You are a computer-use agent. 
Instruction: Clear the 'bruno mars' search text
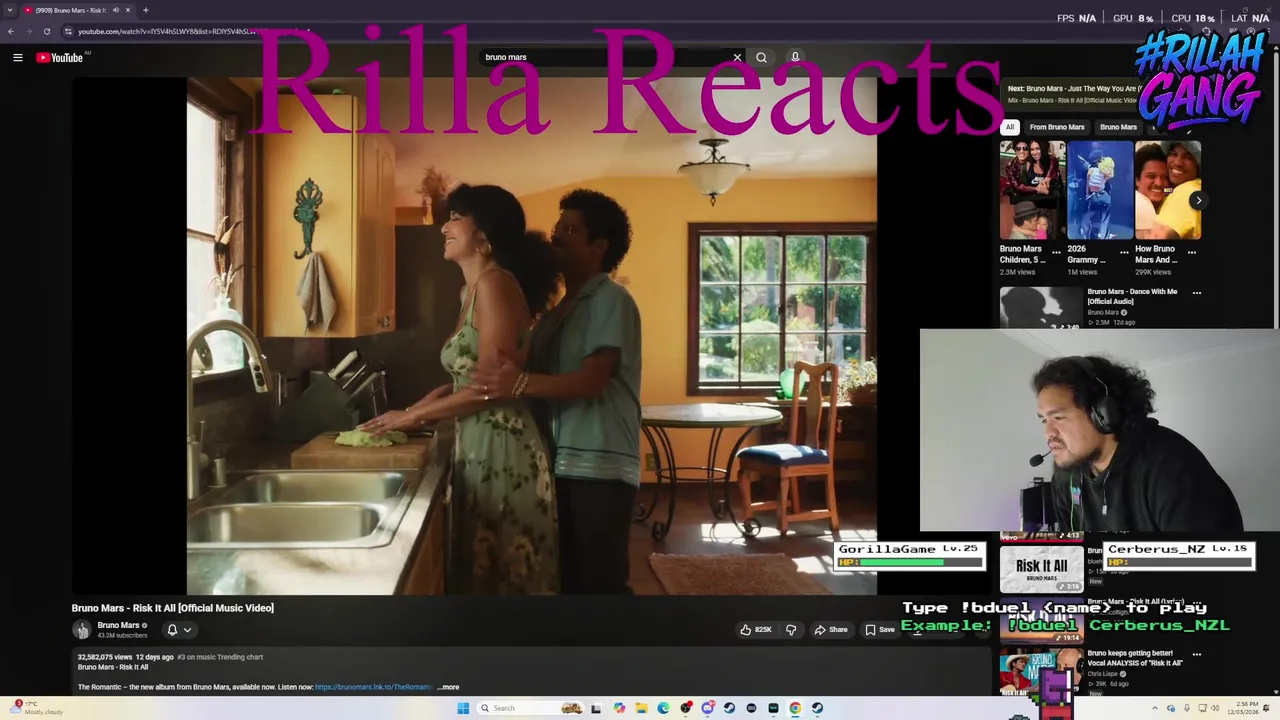(738, 57)
